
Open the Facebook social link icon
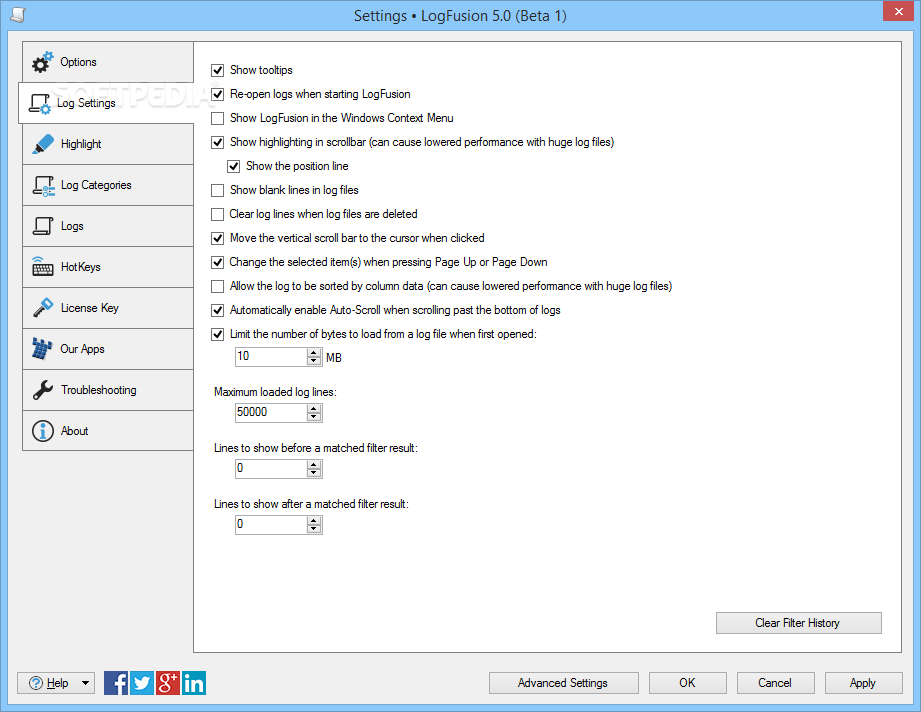pyautogui.click(x=116, y=683)
